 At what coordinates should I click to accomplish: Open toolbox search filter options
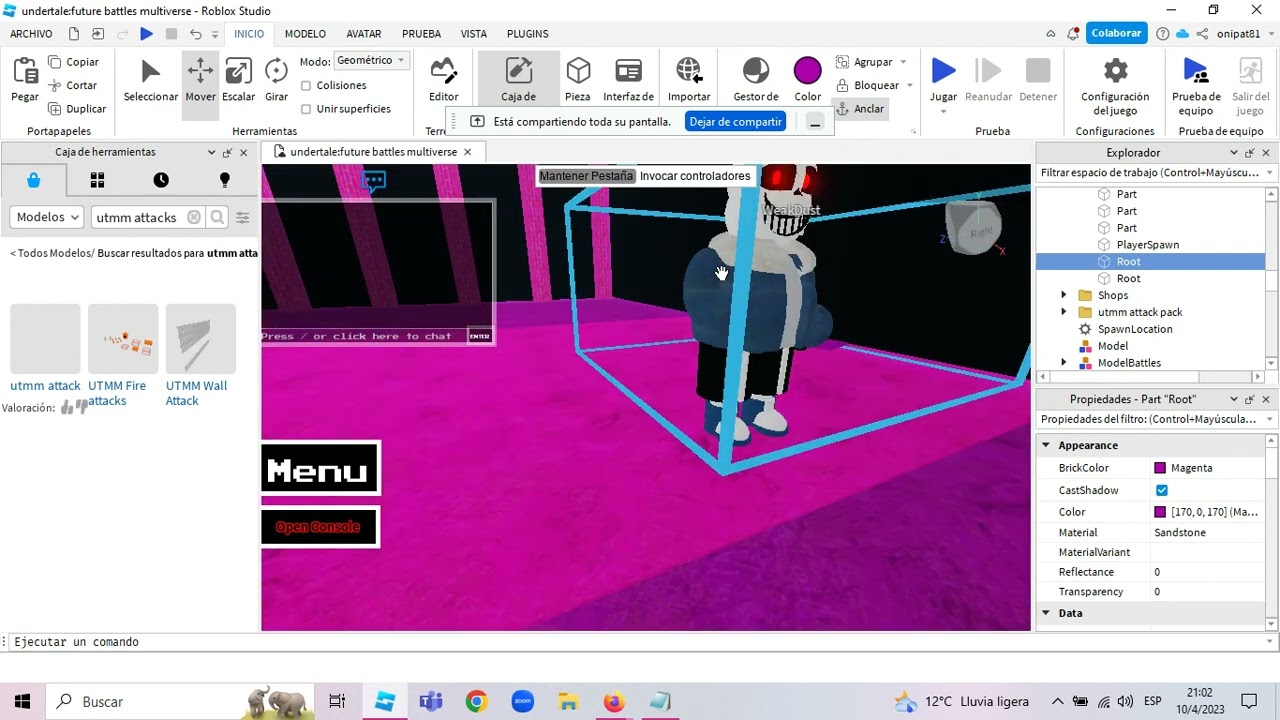pyautogui.click(x=242, y=217)
